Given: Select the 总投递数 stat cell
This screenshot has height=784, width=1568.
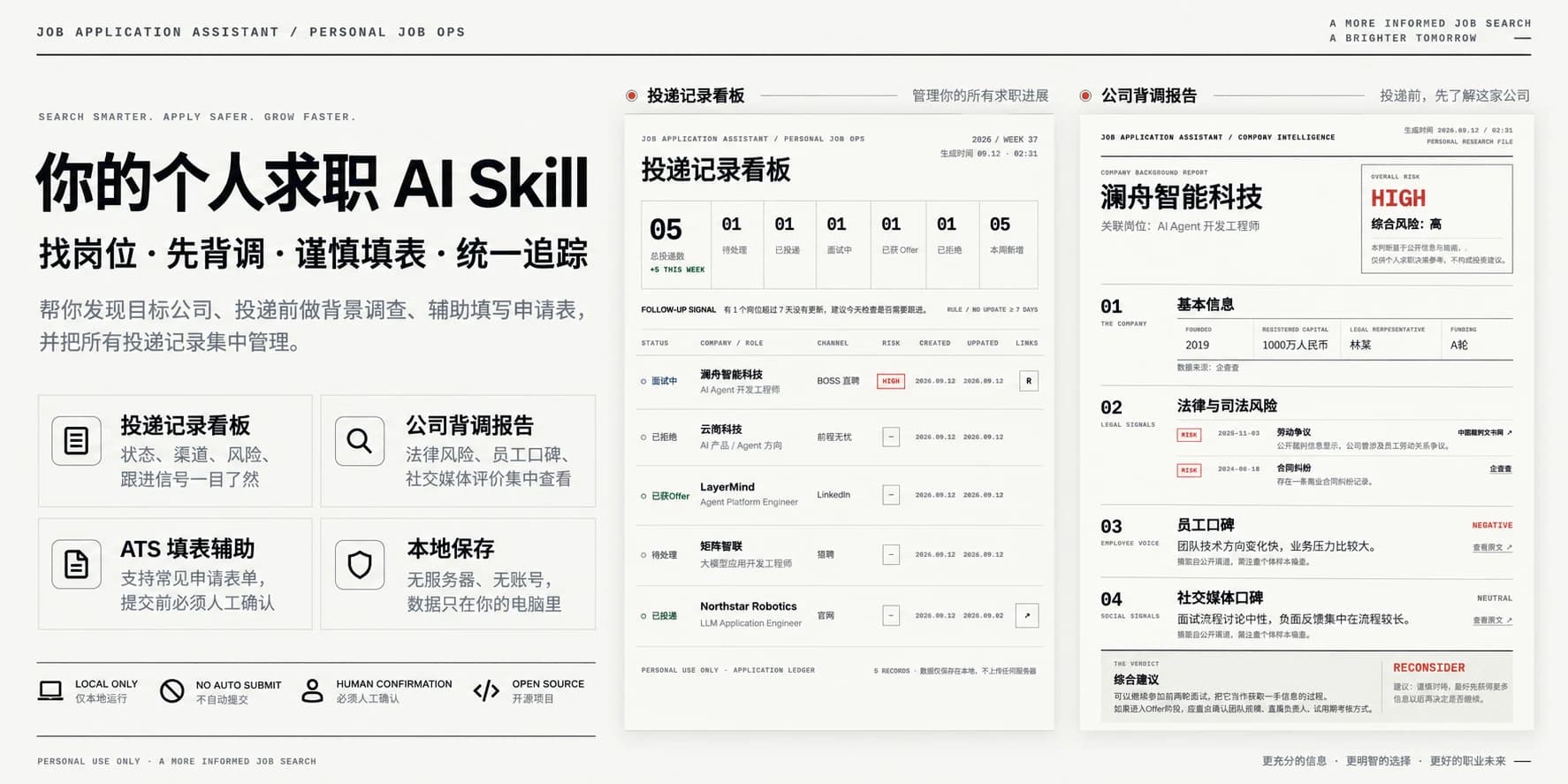Looking at the screenshot, I should coord(676,245).
